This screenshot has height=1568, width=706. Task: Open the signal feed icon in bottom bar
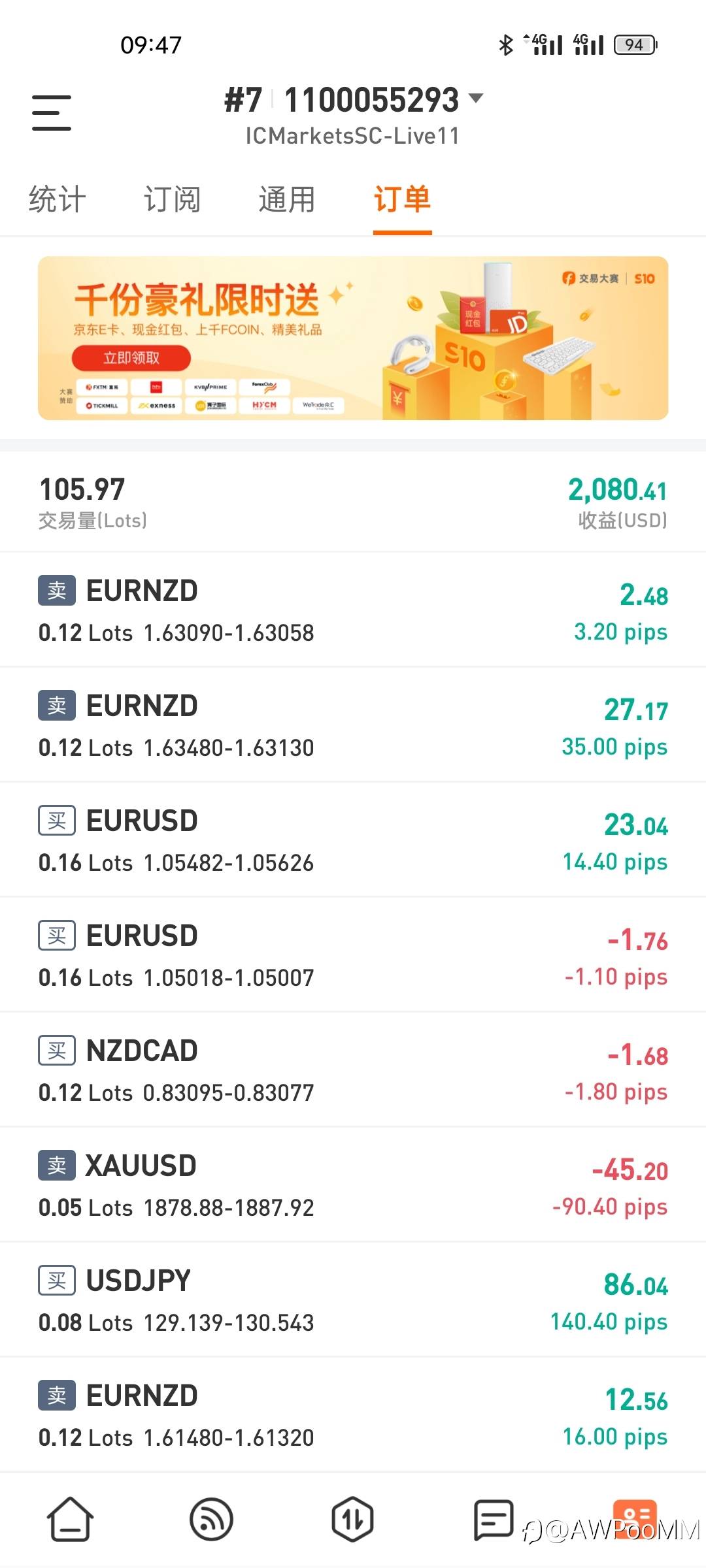pos(211,1519)
